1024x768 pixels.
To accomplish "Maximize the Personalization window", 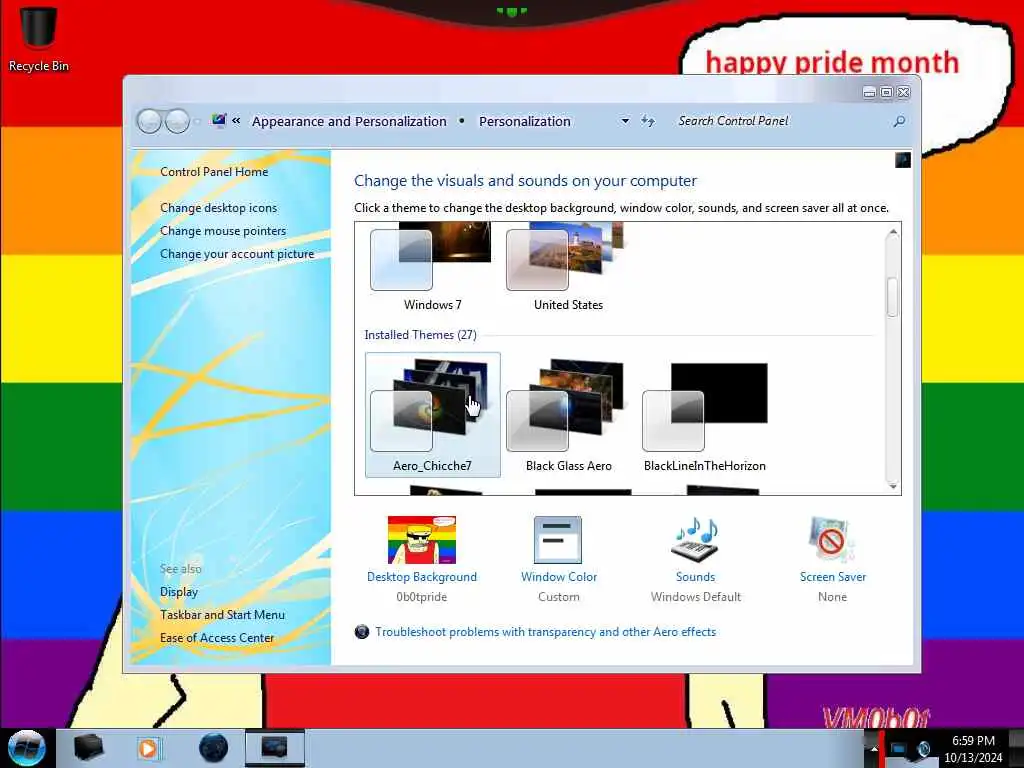I will click(x=886, y=93).
